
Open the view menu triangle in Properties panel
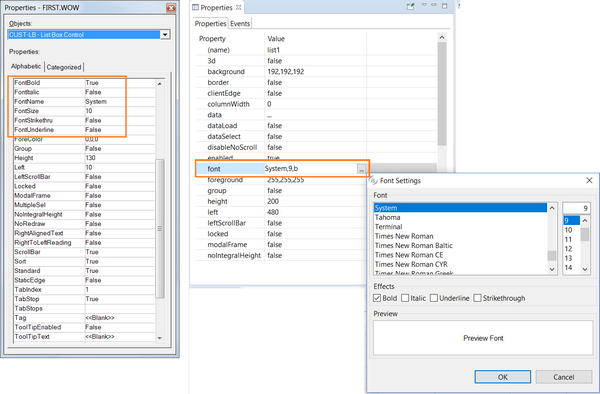coord(424,5)
